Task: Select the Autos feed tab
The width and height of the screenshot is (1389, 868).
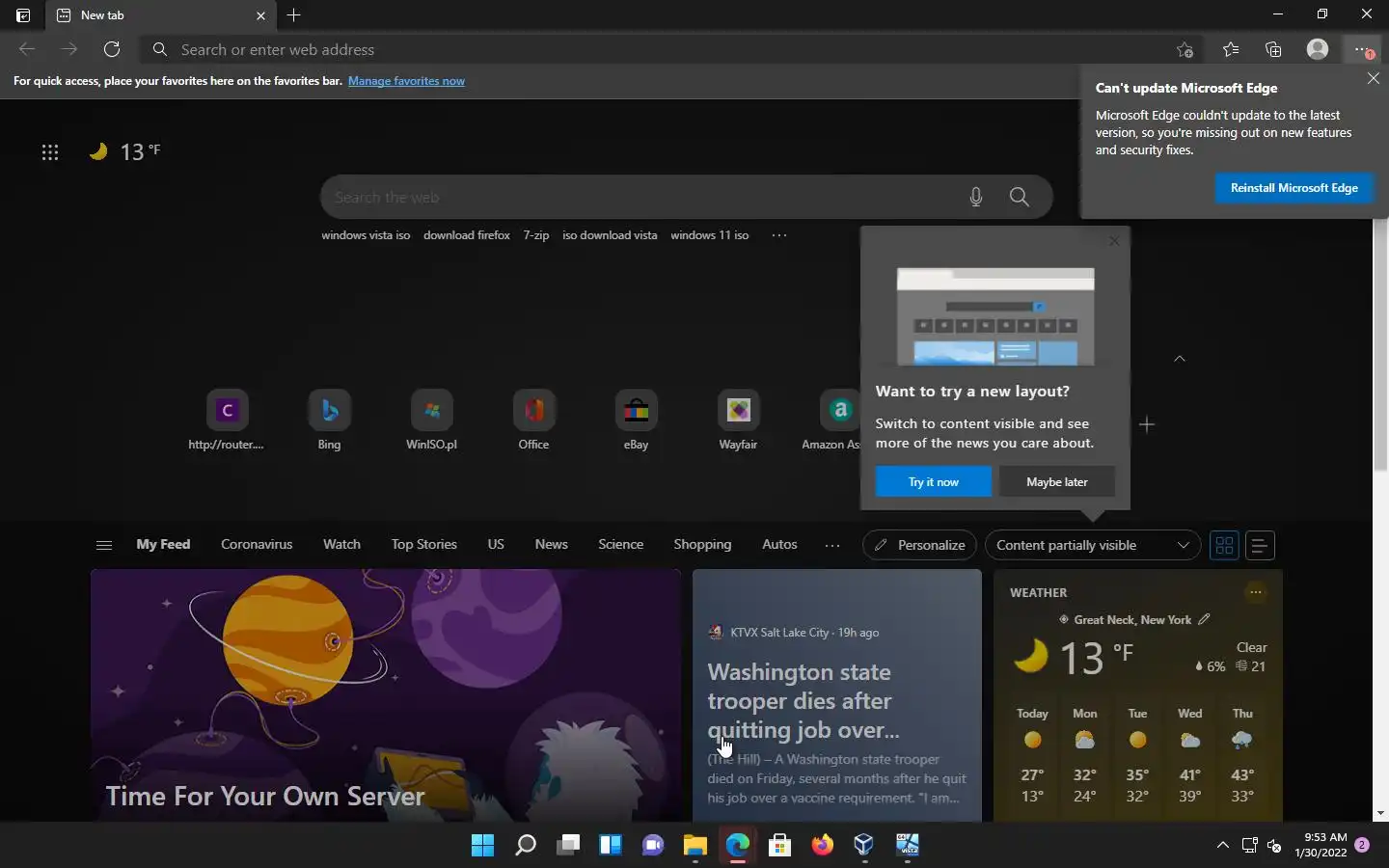Action: (x=779, y=544)
